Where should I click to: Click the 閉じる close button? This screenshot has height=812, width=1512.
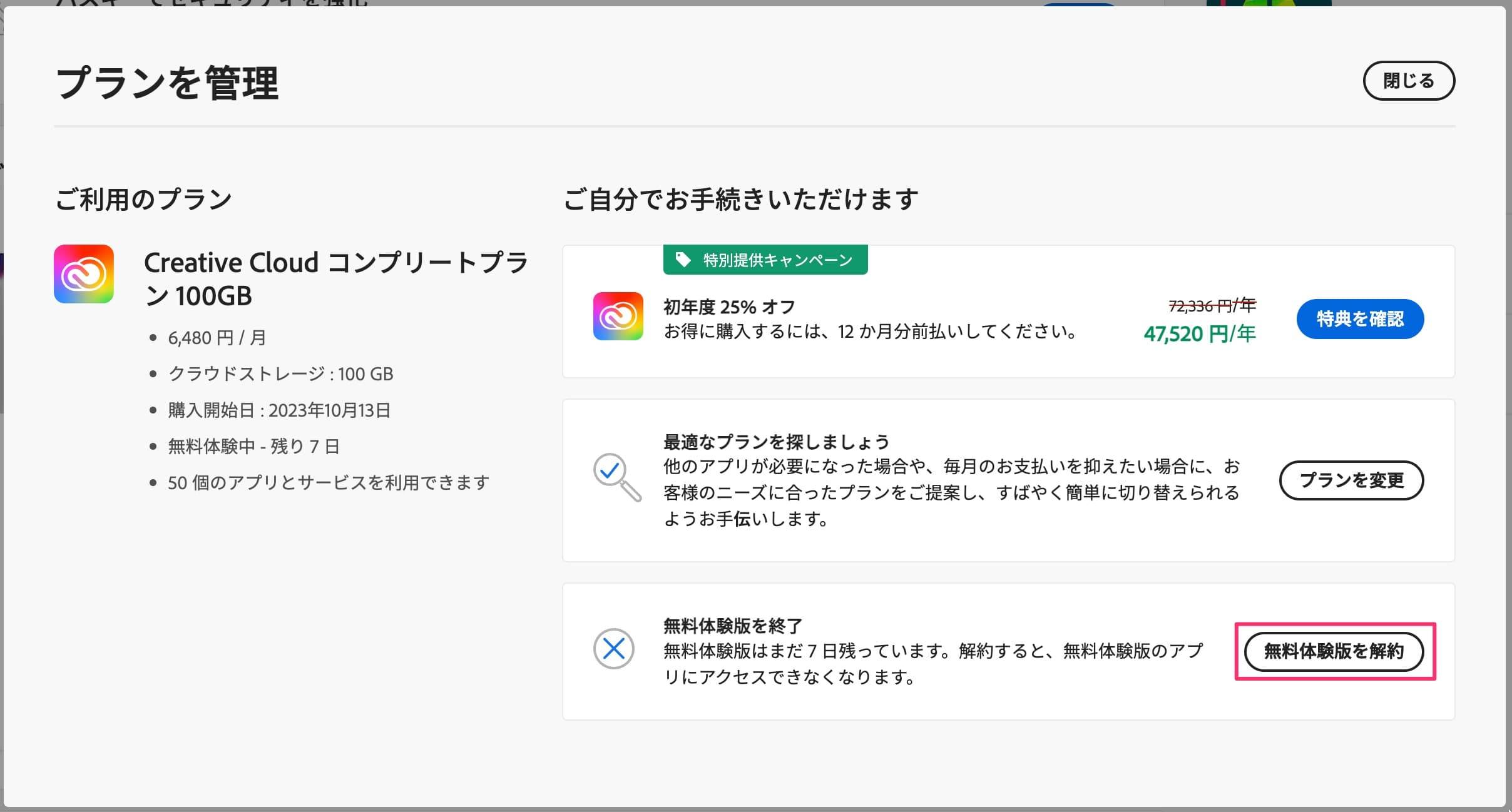1409,81
